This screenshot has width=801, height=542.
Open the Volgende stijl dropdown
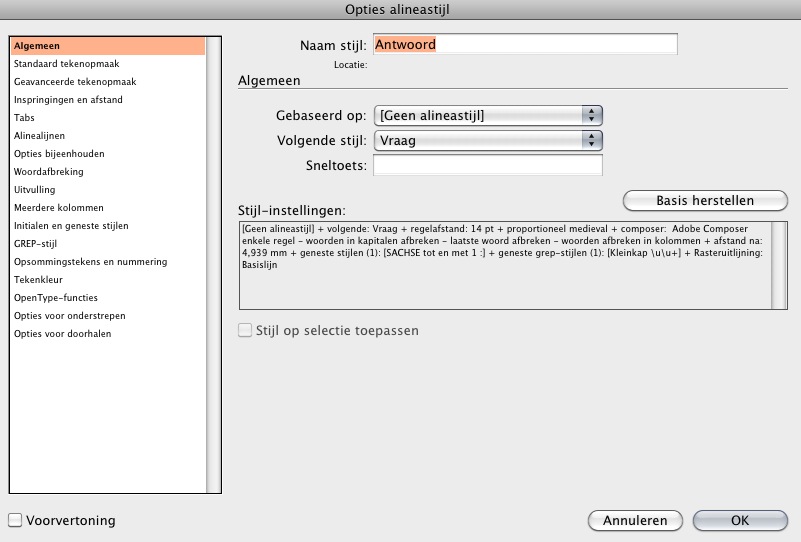[488, 140]
